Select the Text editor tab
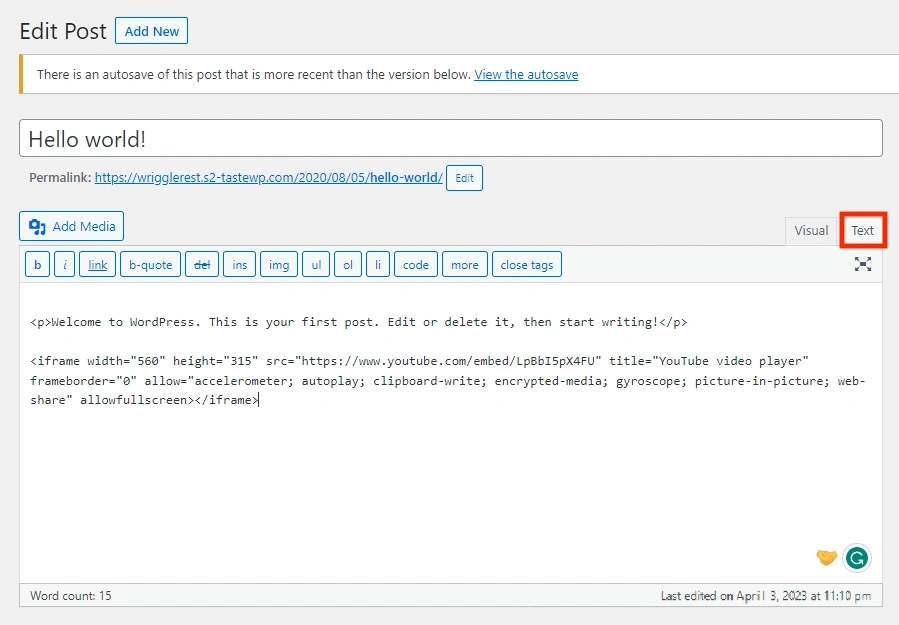 [862, 230]
